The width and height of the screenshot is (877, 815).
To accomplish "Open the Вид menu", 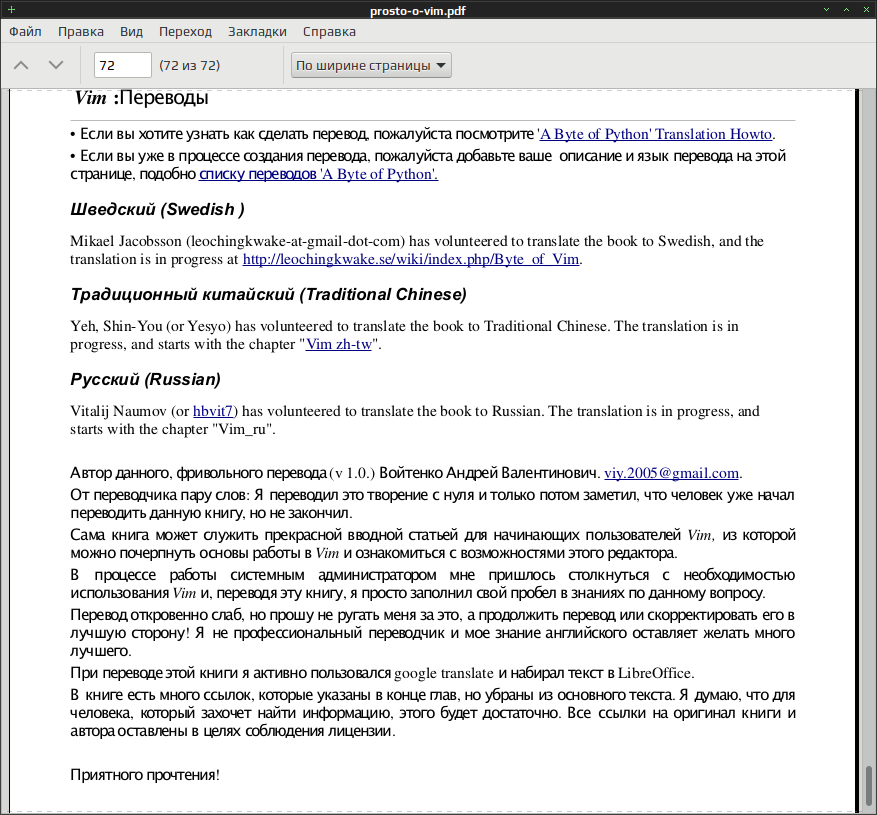I will 131,32.
